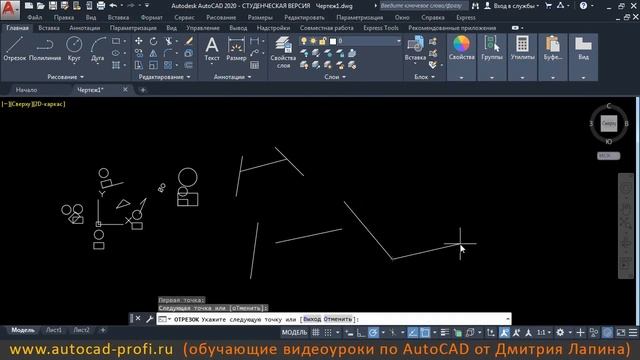Image resolution: width=640 pixels, height=360 pixels.
Task: Toggle ortho mode in status bar
Action: [x=360, y=333]
